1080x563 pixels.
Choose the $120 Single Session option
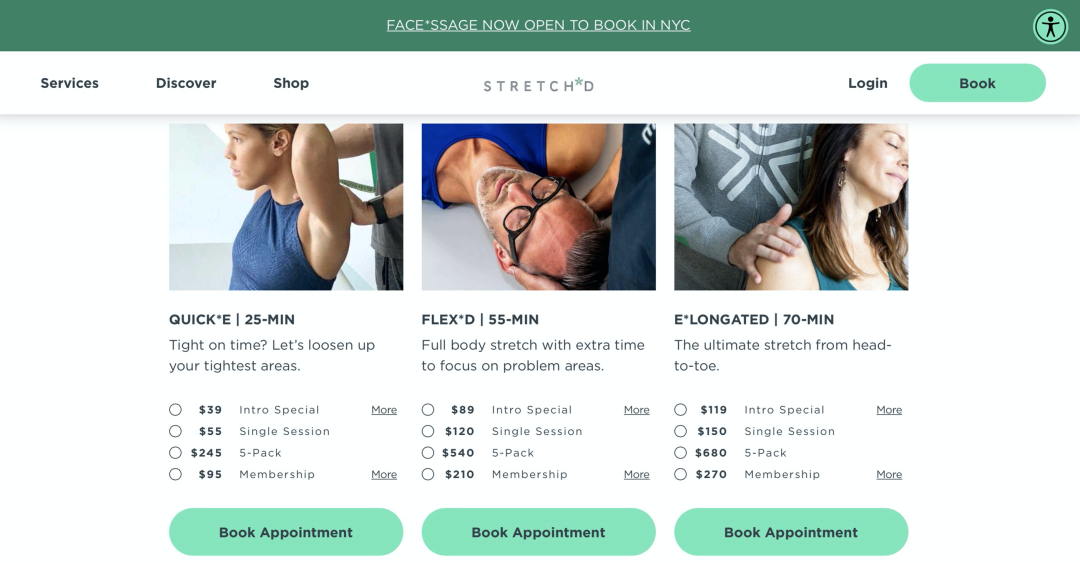pyautogui.click(x=428, y=431)
